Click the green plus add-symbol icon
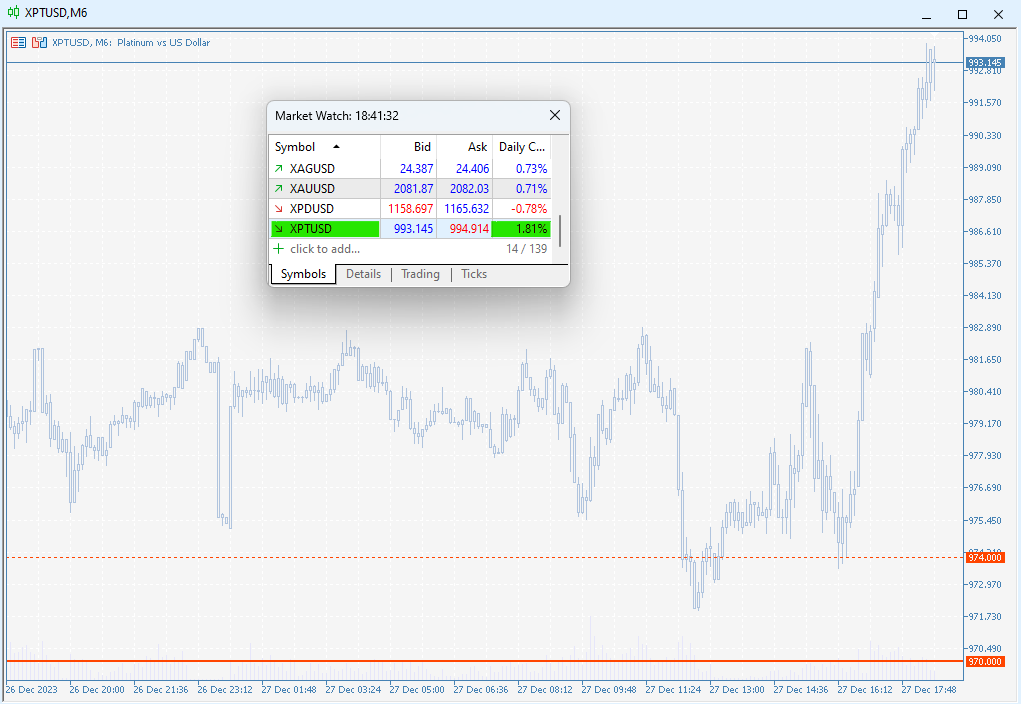The height and width of the screenshot is (704, 1021). pyautogui.click(x=279, y=249)
